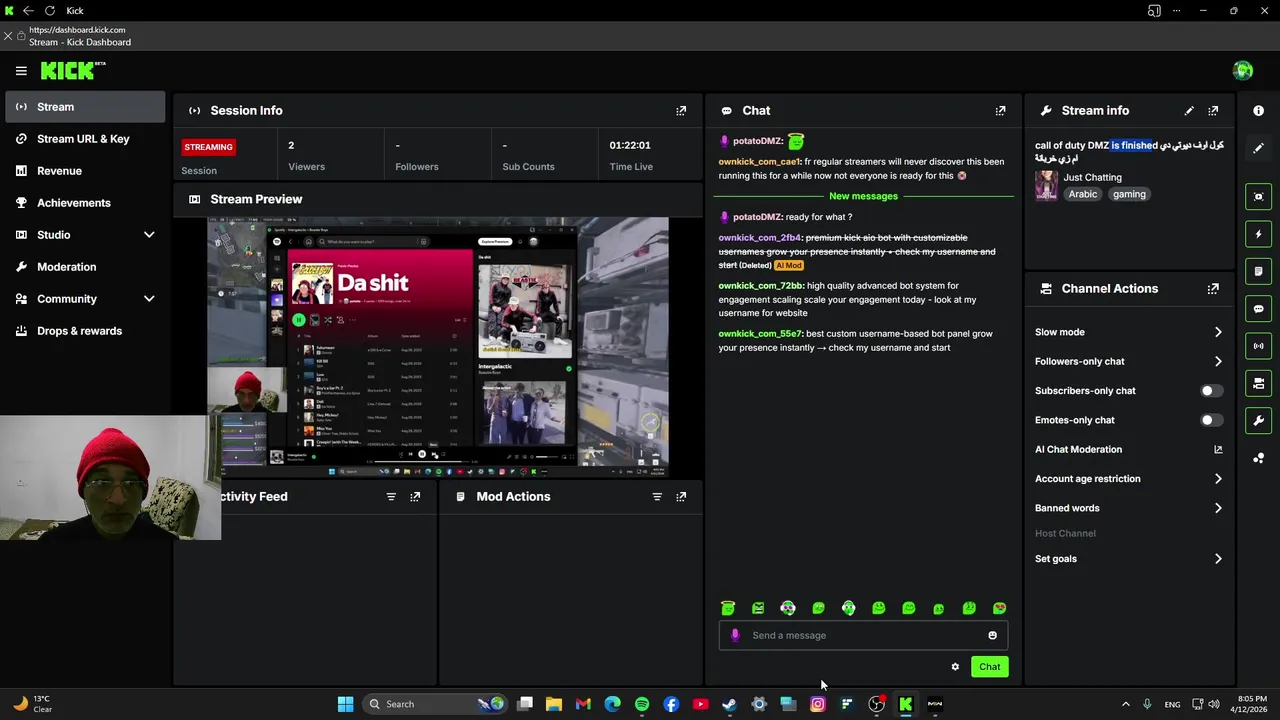Toggle the chat bubble widget icon
The width and height of the screenshot is (1280, 720).
tap(1259, 309)
